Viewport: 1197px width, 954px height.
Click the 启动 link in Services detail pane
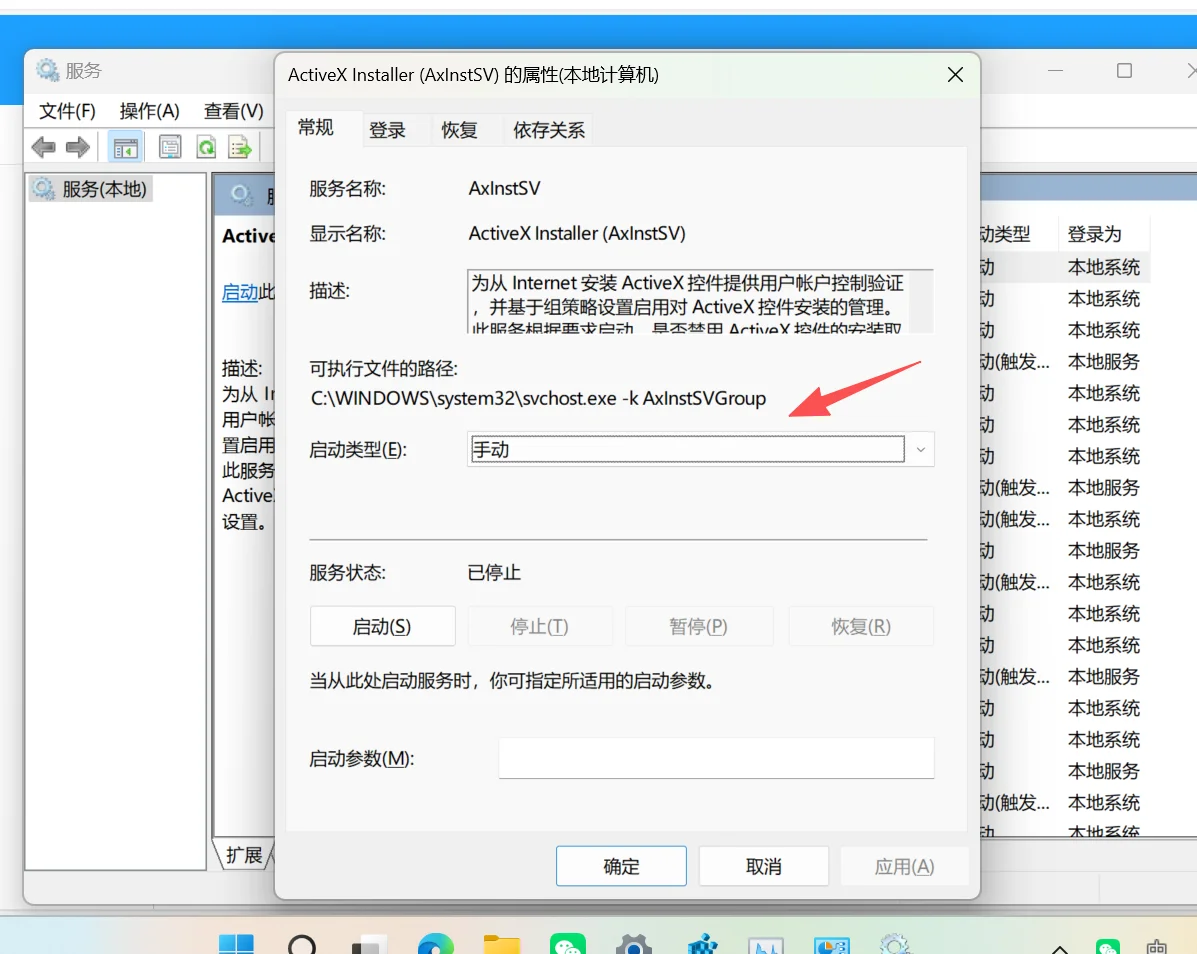click(240, 292)
